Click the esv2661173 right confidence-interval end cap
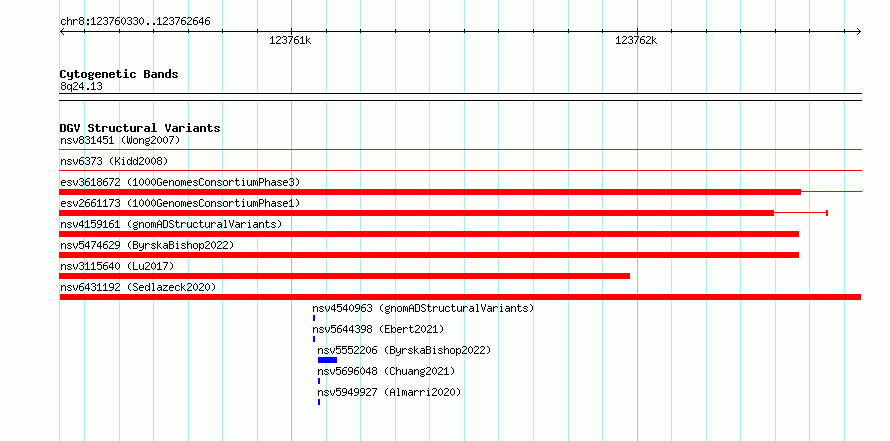 [827, 213]
